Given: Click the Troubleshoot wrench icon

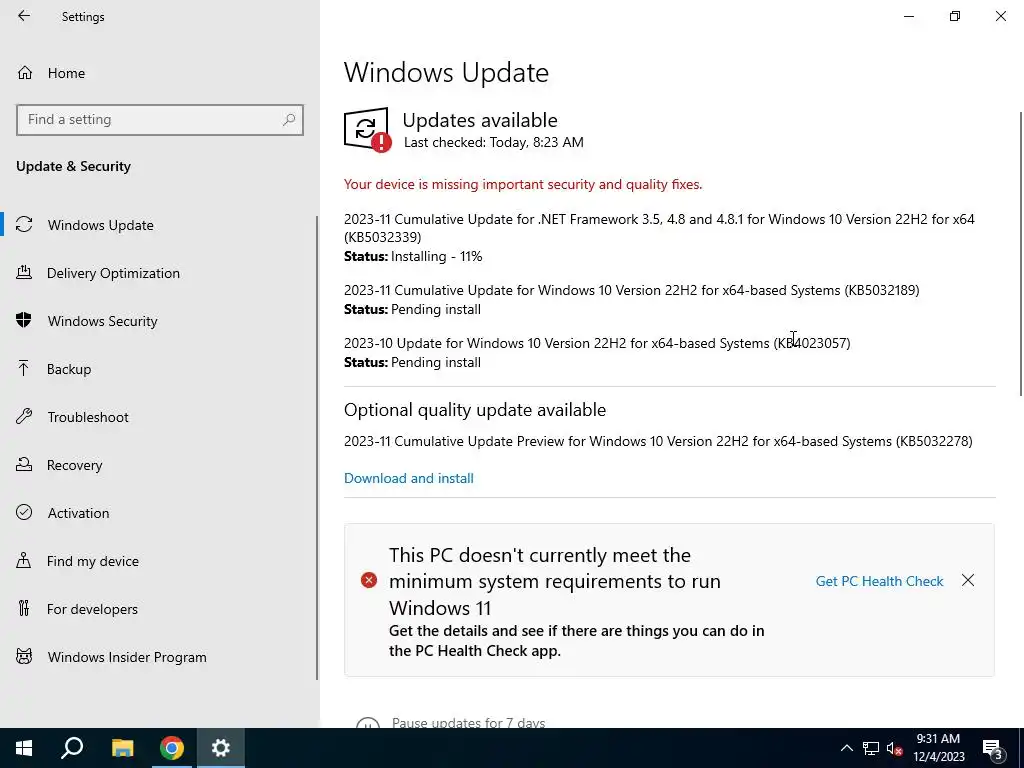Looking at the screenshot, I should click(x=24, y=417).
